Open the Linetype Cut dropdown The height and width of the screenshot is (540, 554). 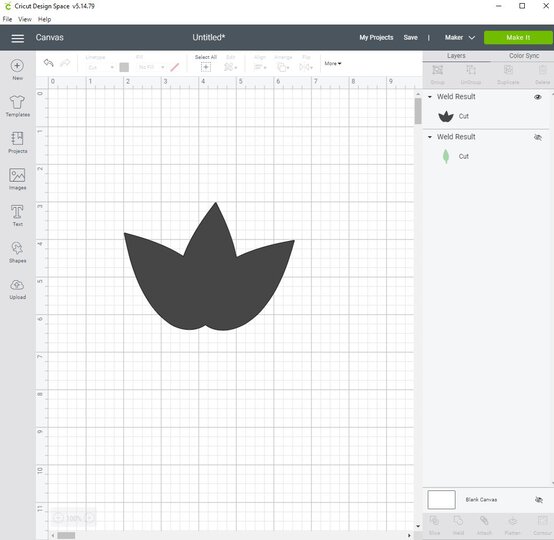101,67
